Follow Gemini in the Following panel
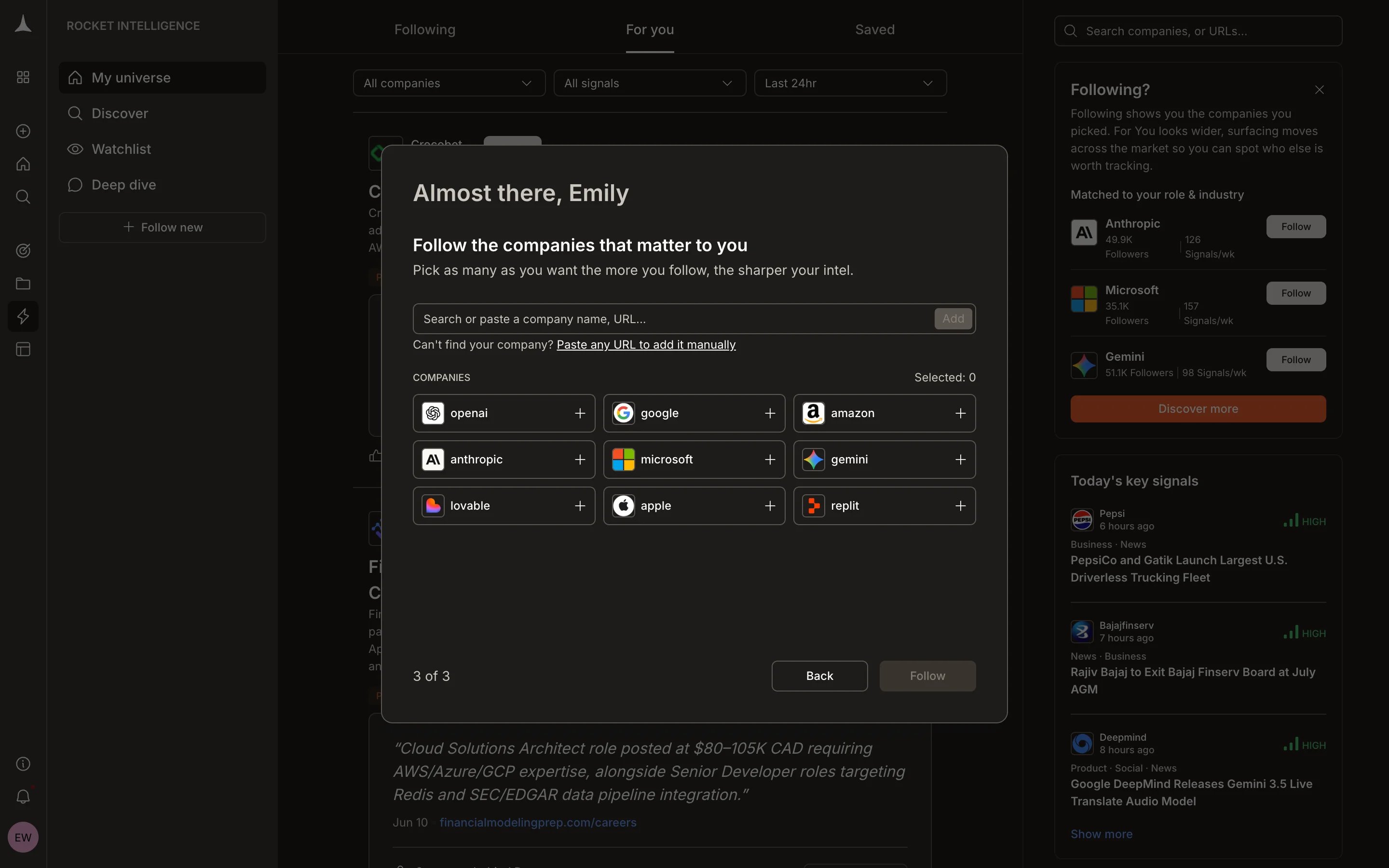 (1295, 360)
